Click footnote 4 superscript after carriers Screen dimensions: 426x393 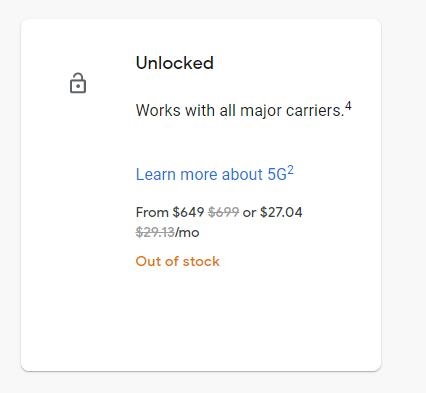(x=348, y=106)
